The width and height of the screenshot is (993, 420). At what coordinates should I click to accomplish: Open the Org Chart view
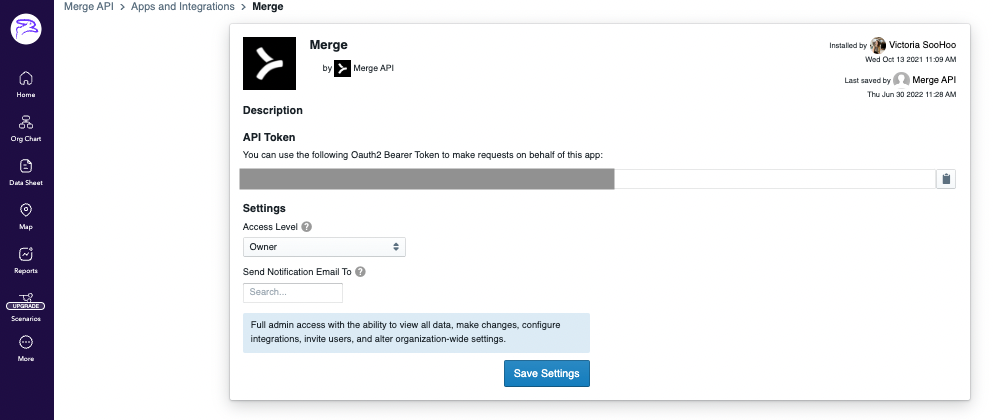(26, 127)
